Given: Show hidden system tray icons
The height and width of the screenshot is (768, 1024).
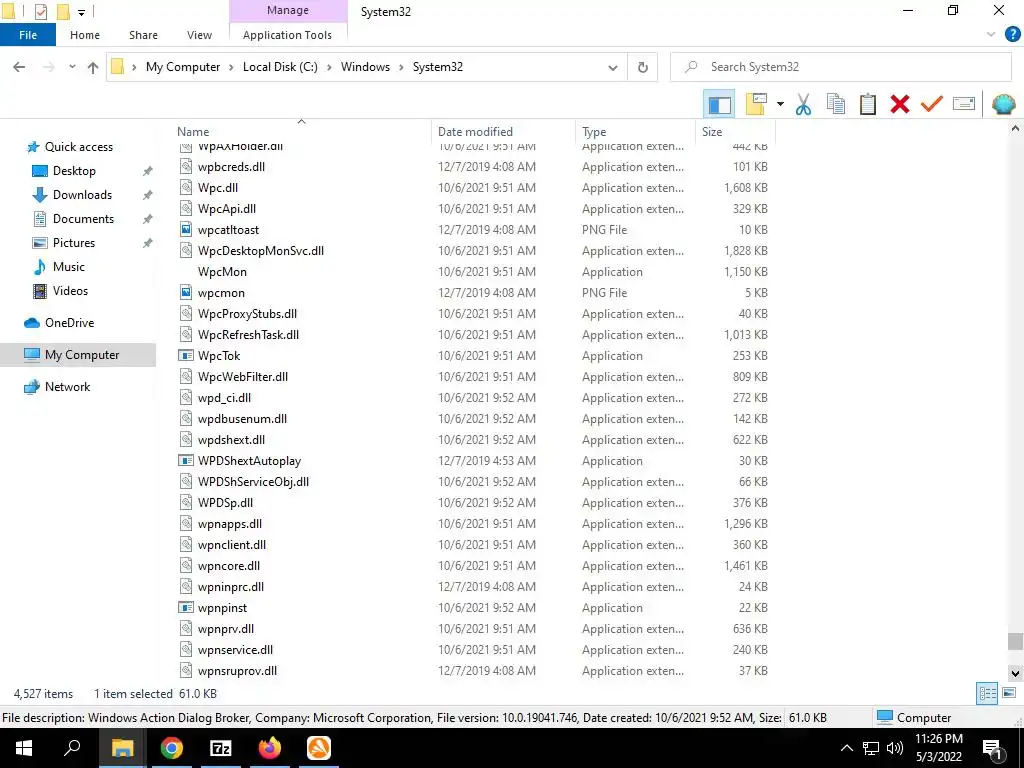Looking at the screenshot, I should [x=846, y=748].
